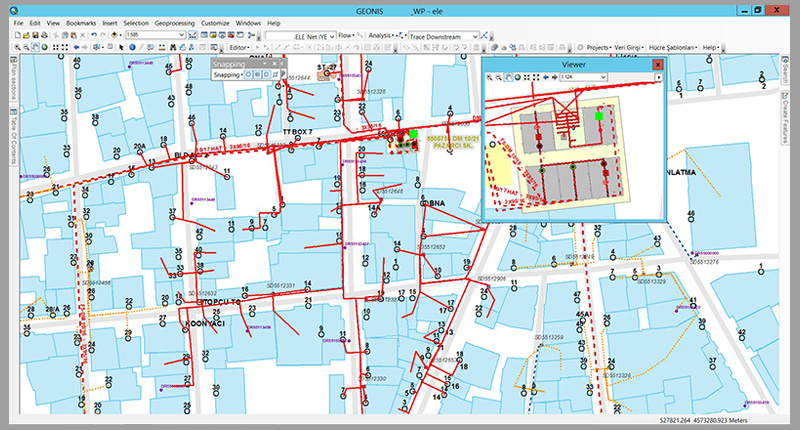Click the BNA map label
800x430 pixels.
tap(437, 203)
